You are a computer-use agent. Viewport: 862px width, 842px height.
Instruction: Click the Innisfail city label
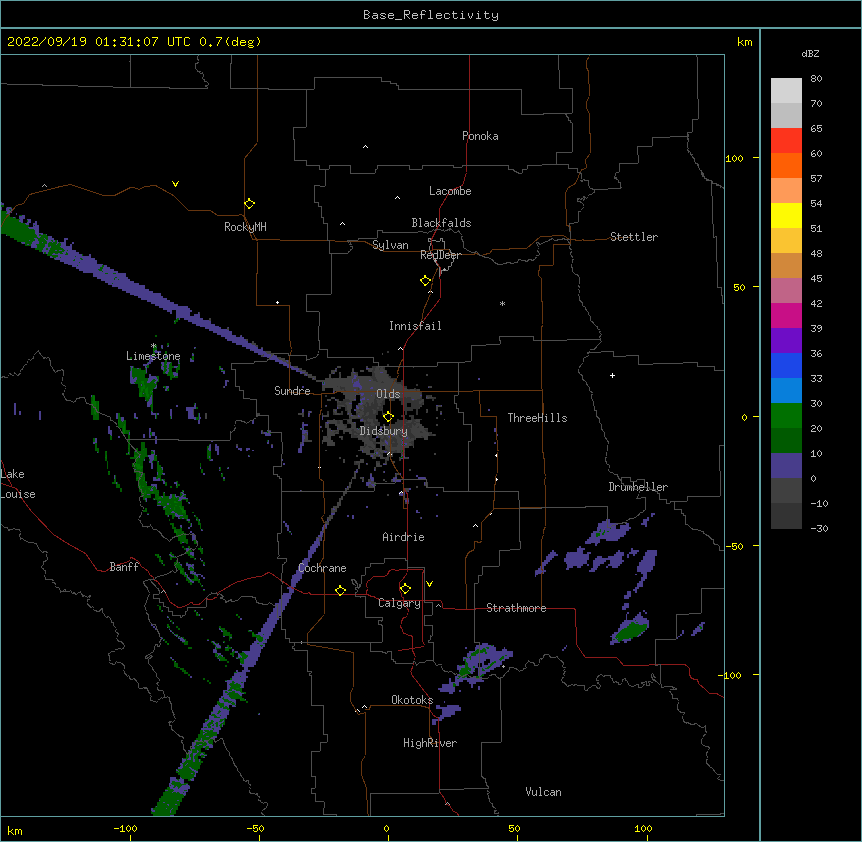click(415, 326)
